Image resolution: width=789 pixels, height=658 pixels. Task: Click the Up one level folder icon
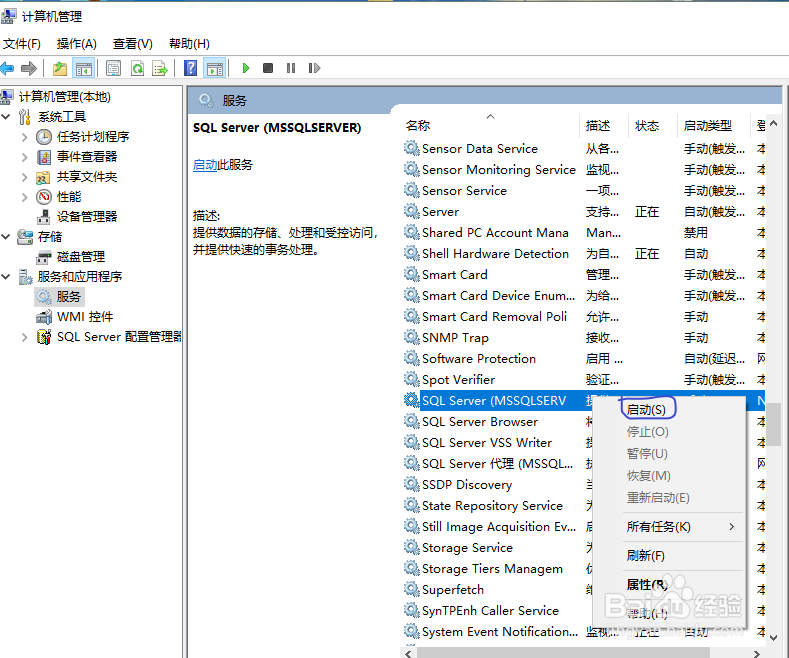60,68
